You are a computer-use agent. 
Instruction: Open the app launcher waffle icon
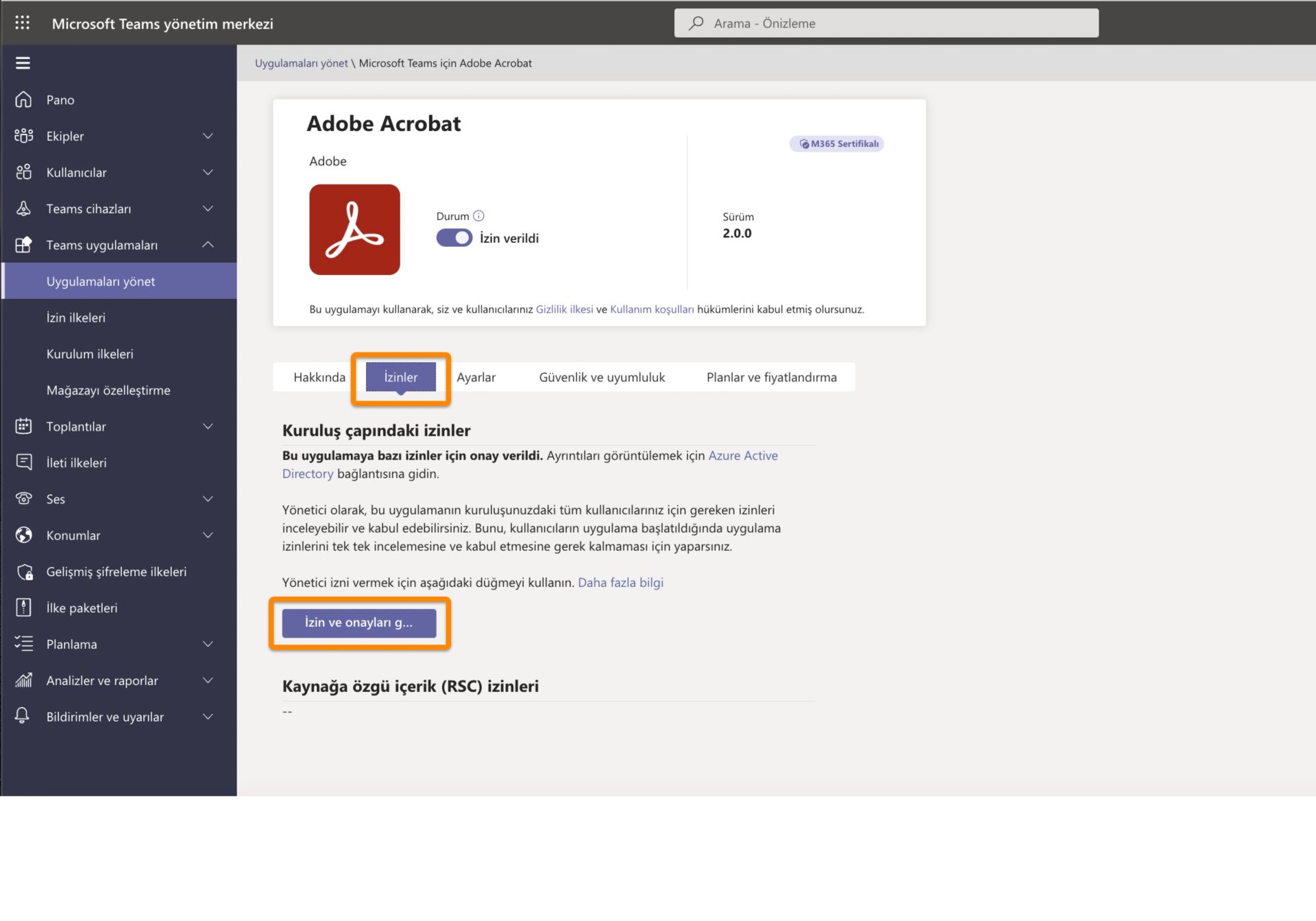(x=22, y=23)
